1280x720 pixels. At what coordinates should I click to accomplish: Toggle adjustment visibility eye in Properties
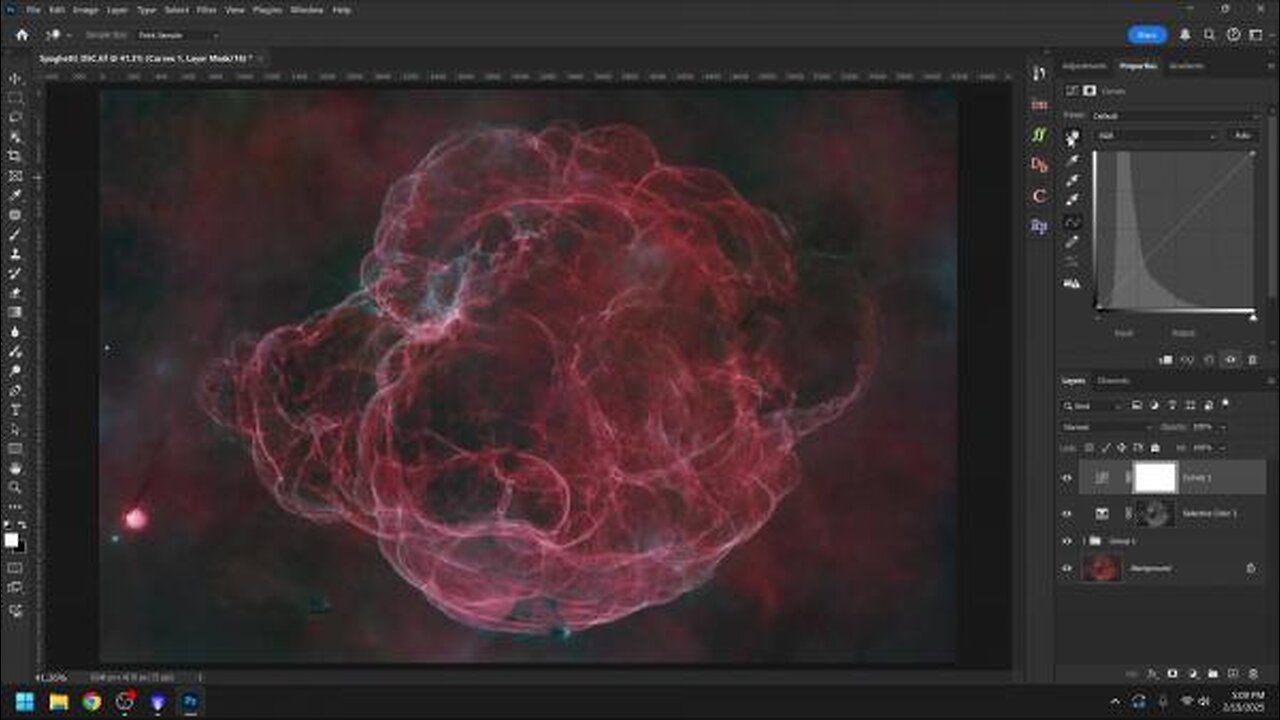tap(1231, 359)
